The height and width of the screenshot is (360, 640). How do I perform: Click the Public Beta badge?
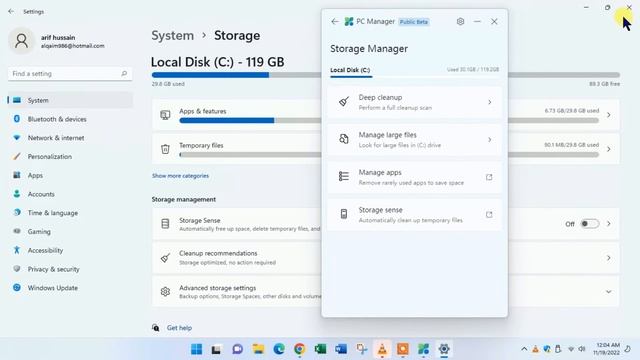[413, 22]
